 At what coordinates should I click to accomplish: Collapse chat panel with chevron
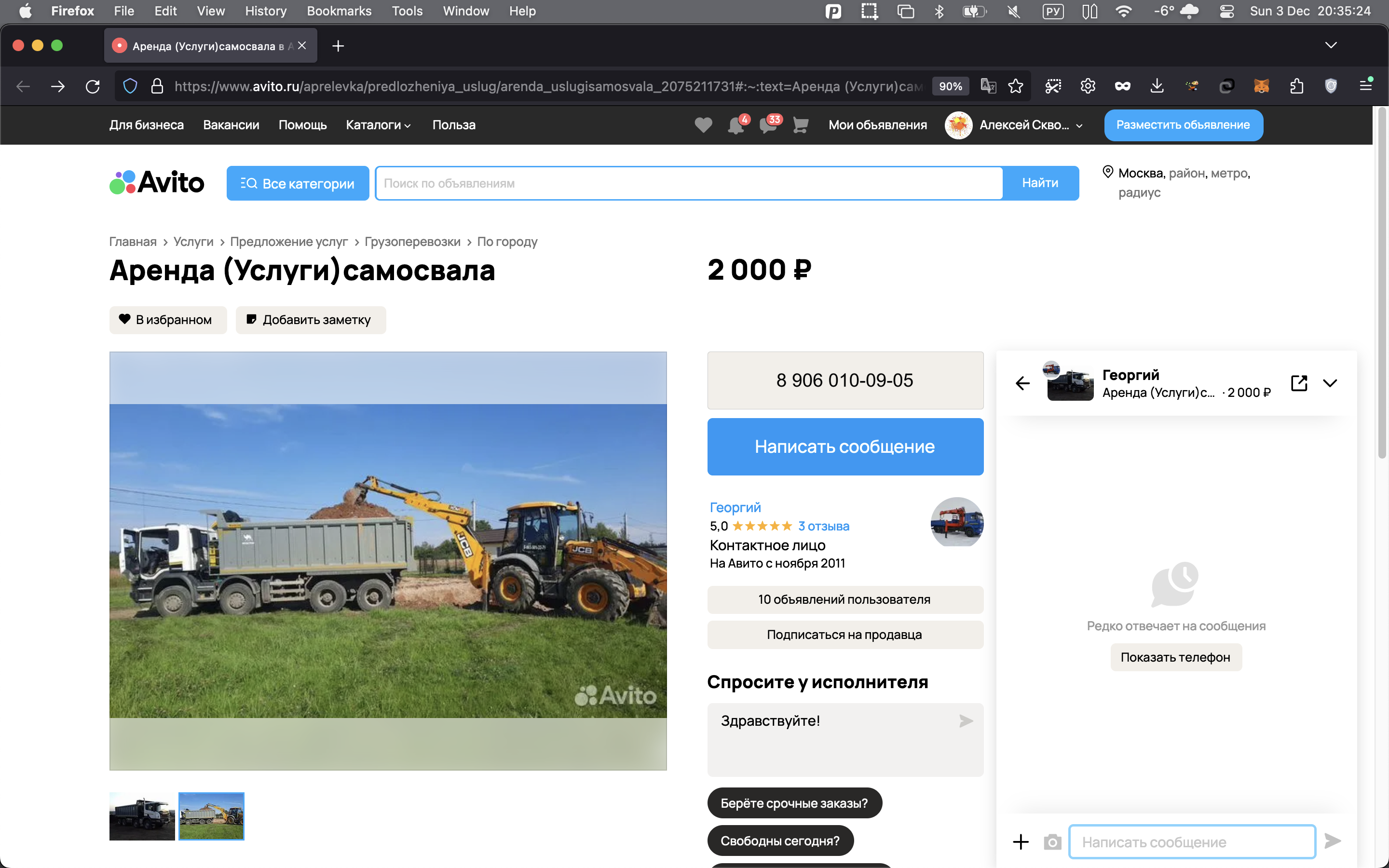click(1330, 383)
